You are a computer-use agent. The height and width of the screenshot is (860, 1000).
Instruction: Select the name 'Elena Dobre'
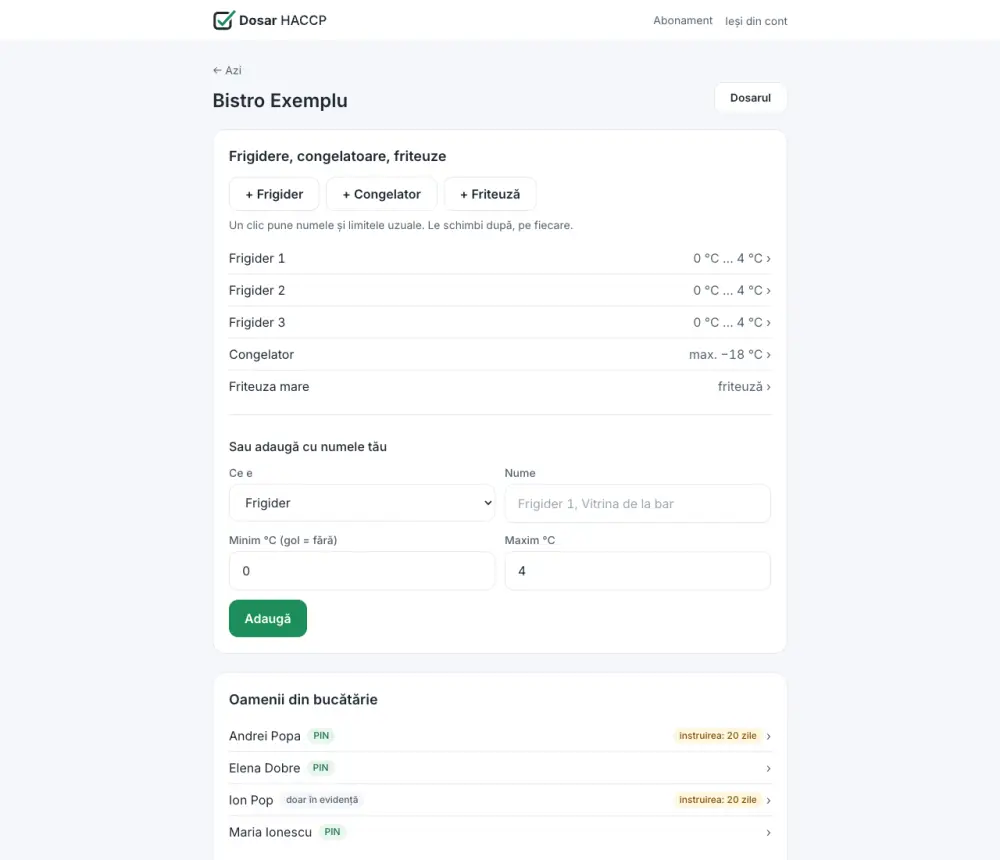coord(265,768)
